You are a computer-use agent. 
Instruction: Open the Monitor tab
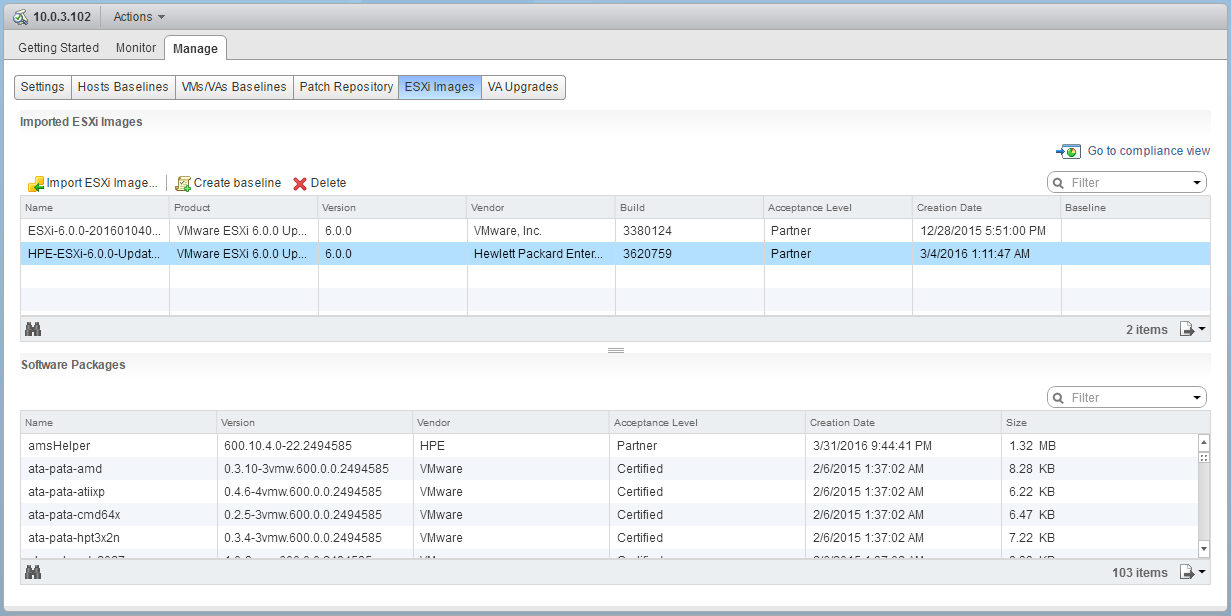point(135,47)
